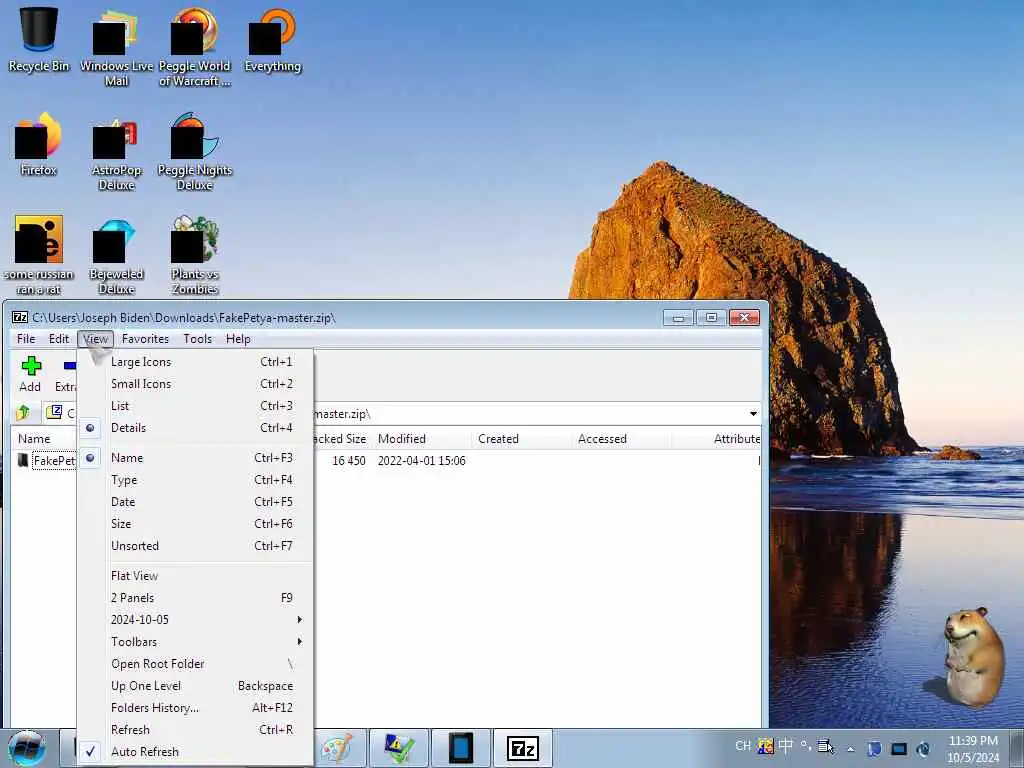
Task: Open the address bar dropdown arrow
Action: [x=753, y=413]
